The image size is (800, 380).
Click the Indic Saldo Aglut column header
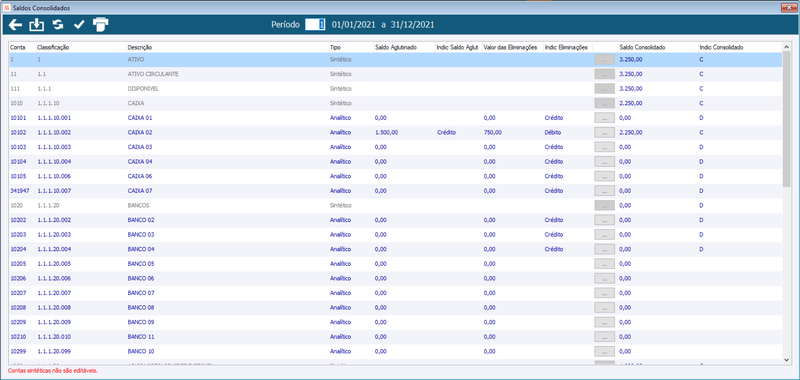458,47
